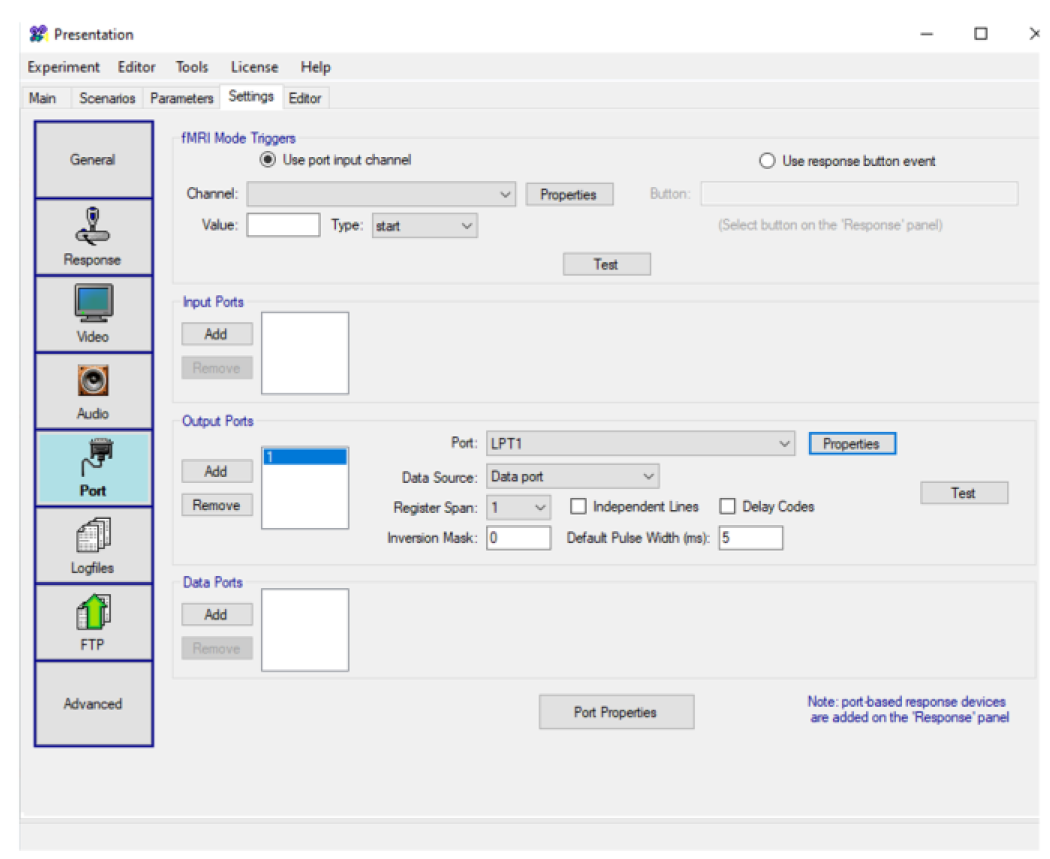
Task: Click Properties button next to LPT1 port
Action: 852,444
